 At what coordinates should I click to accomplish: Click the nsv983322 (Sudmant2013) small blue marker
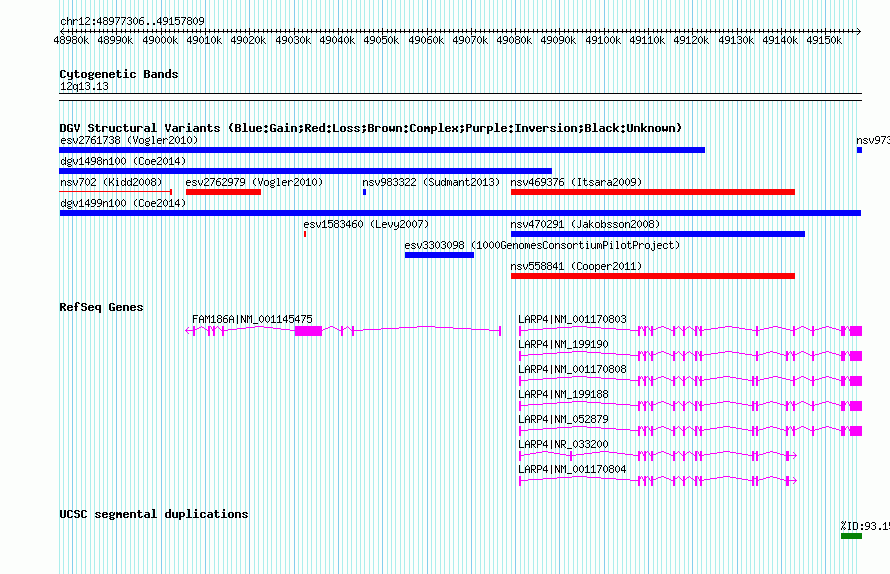(x=364, y=192)
